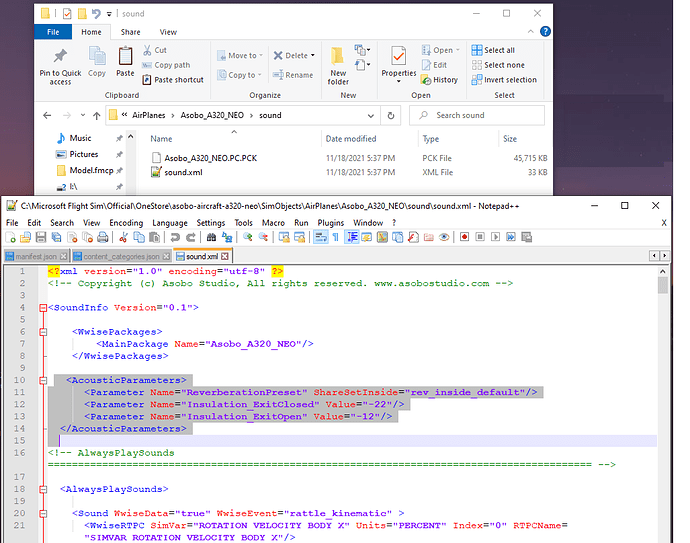Click Select all in Explorer ribbon
The height and width of the screenshot is (543, 690).
pyautogui.click(x=493, y=50)
